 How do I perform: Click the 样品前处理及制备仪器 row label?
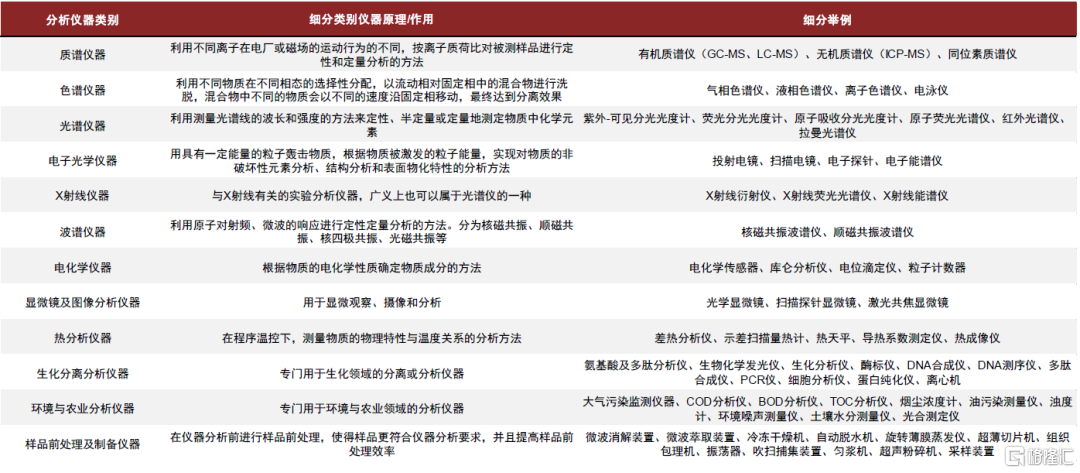[x=83, y=443]
